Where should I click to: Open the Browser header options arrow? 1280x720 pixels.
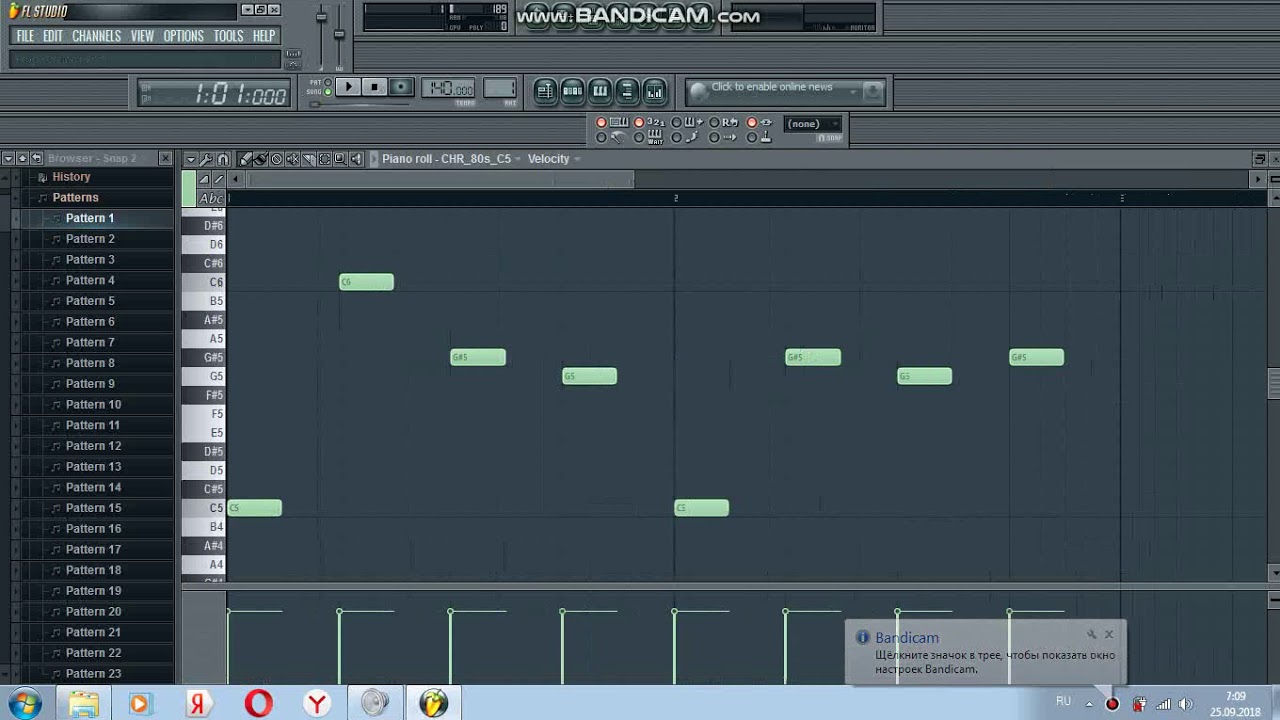[8, 158]
